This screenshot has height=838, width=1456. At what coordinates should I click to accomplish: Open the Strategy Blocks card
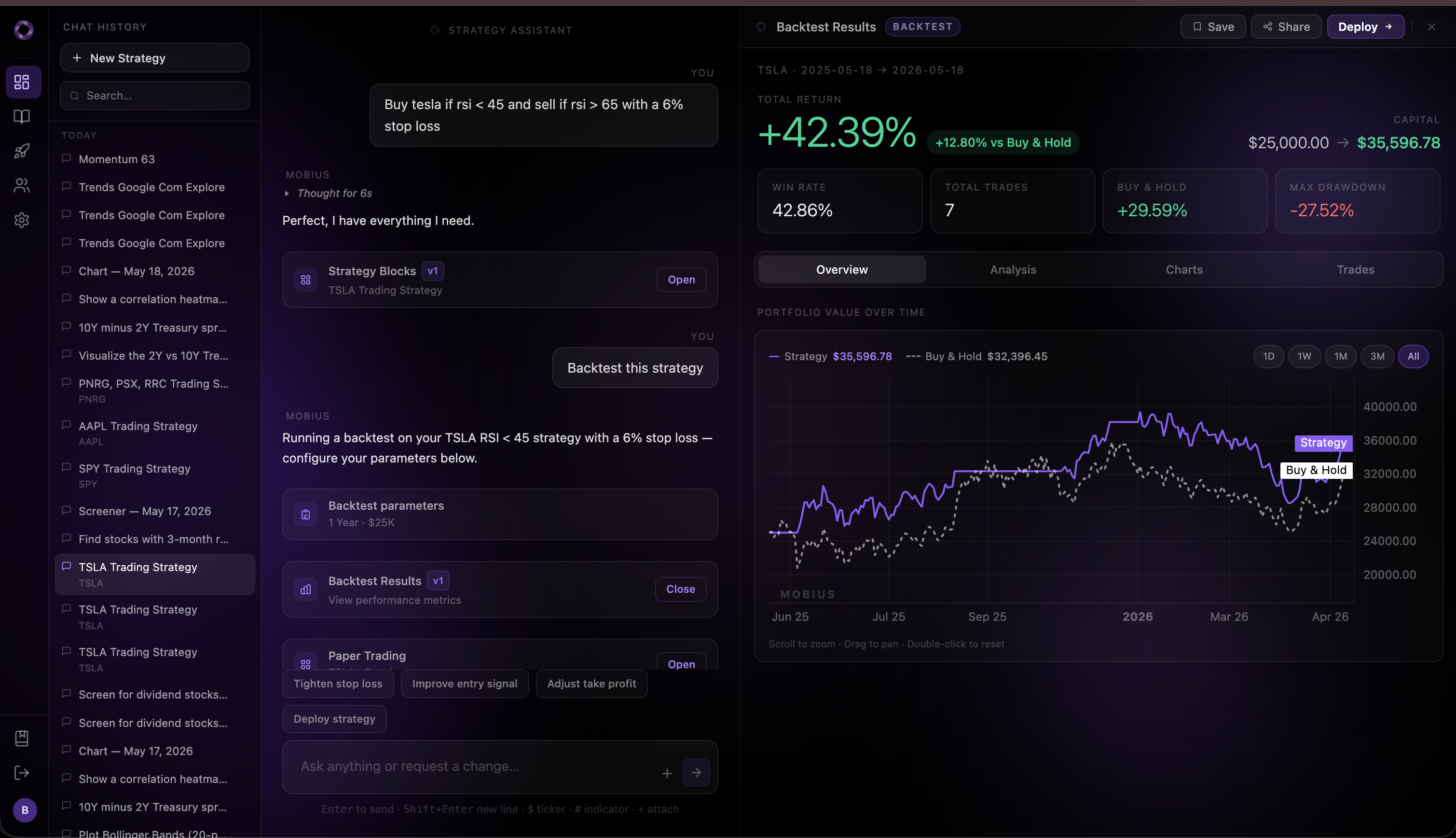(x=681, y=279)
